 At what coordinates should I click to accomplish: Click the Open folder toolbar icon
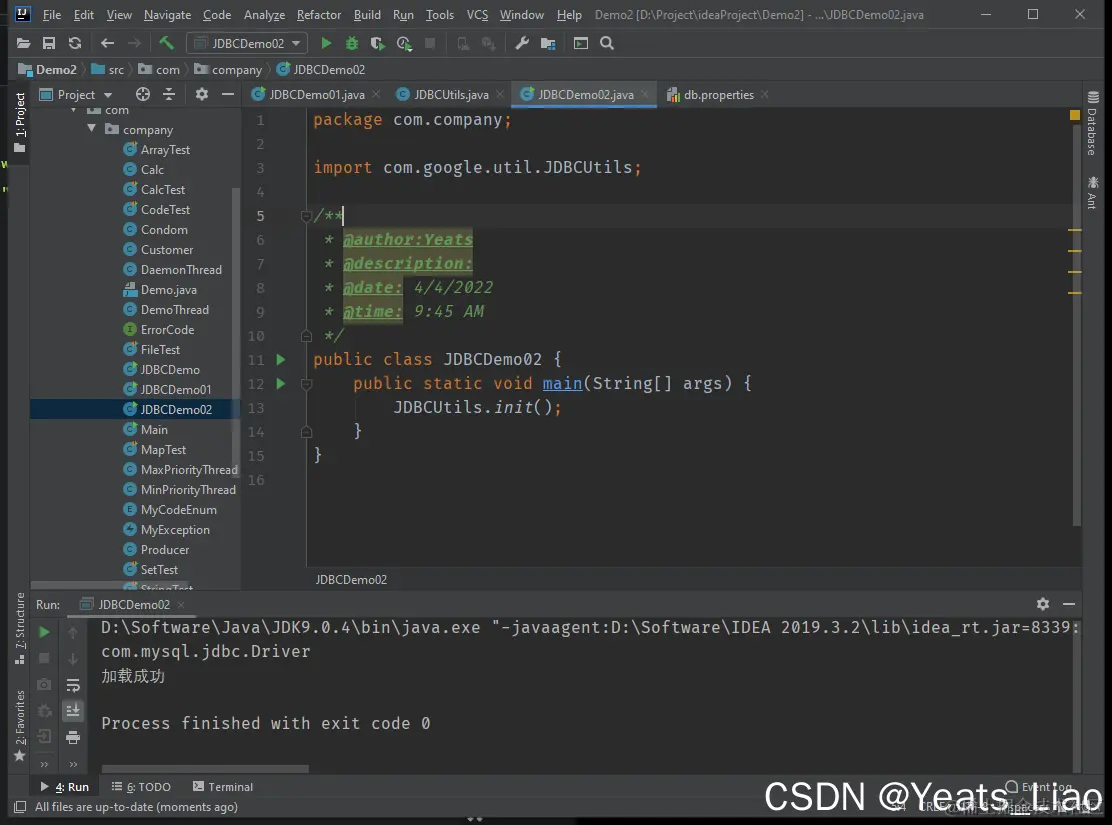click(23, 43)
